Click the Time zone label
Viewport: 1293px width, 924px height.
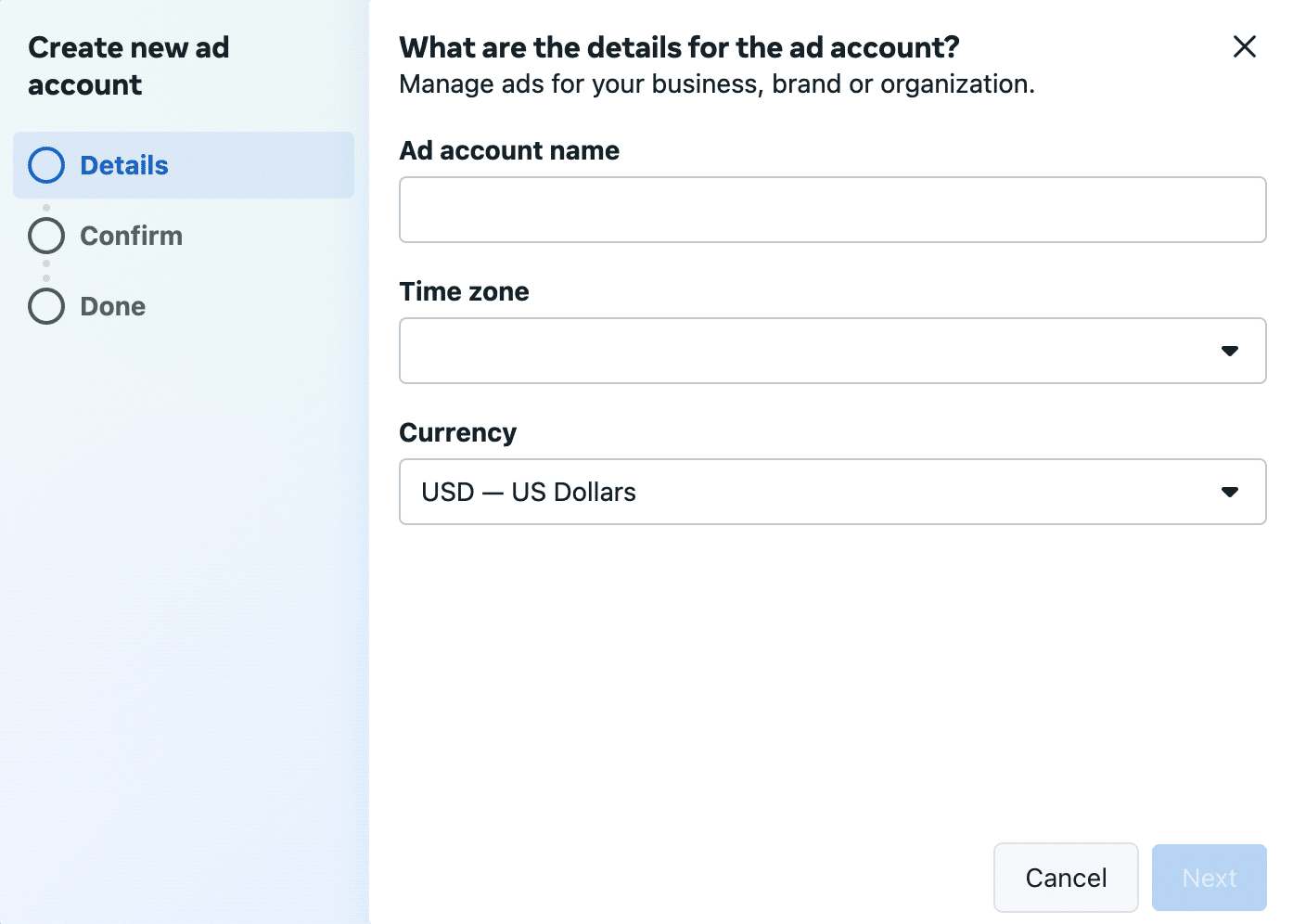click(x=464, y=290)
